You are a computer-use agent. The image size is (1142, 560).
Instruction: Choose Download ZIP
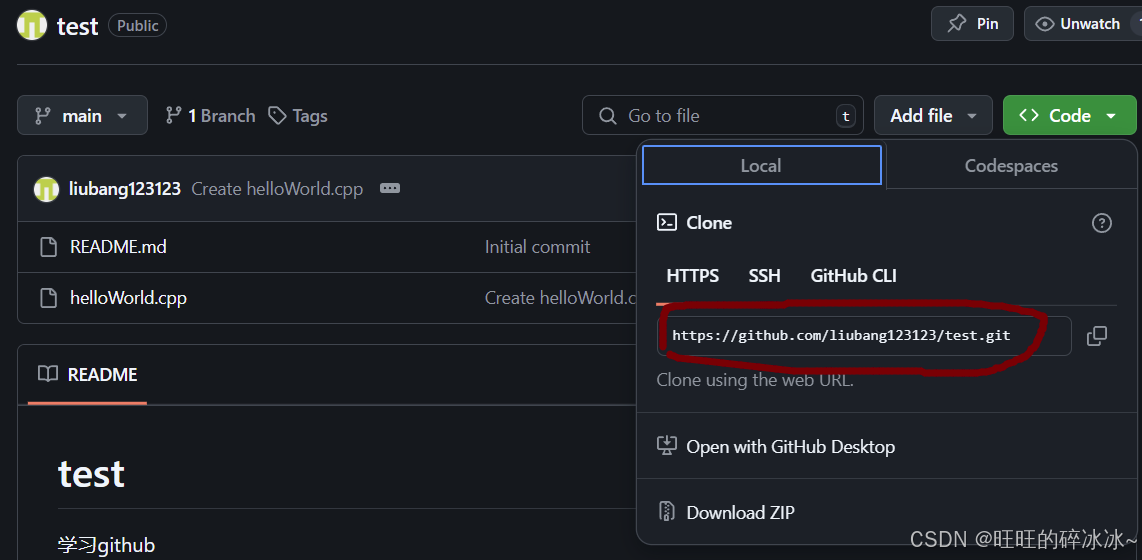[726, 512]
